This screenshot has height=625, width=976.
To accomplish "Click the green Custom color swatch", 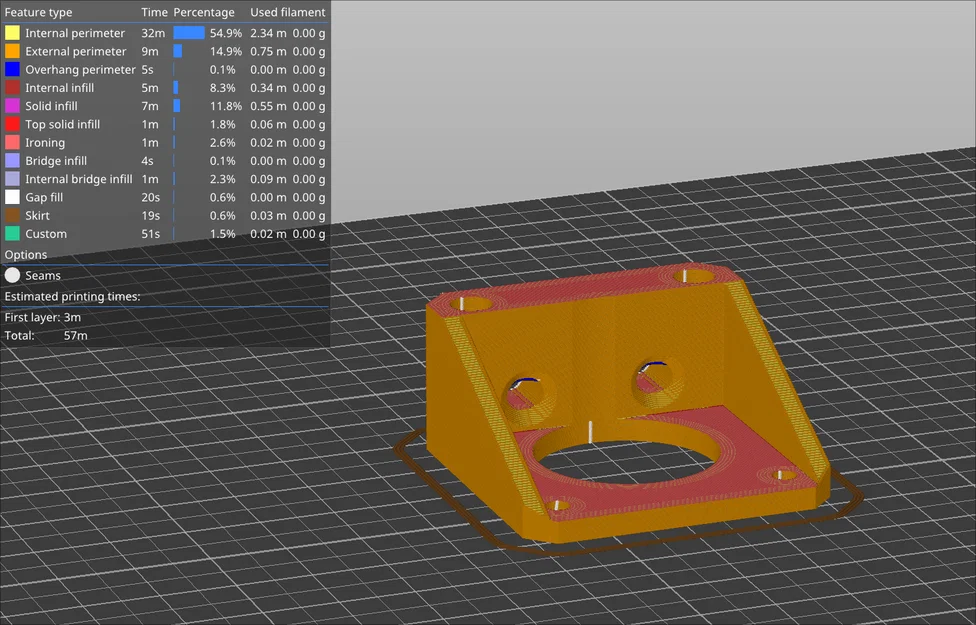I will coord(12,233).
